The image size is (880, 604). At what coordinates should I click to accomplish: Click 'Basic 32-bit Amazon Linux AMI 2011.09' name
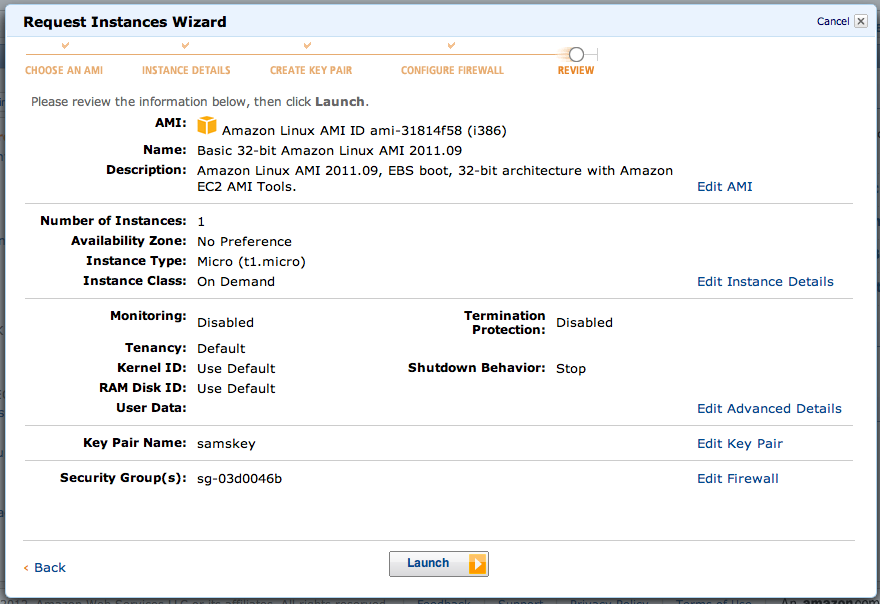(x=329, y=150)
